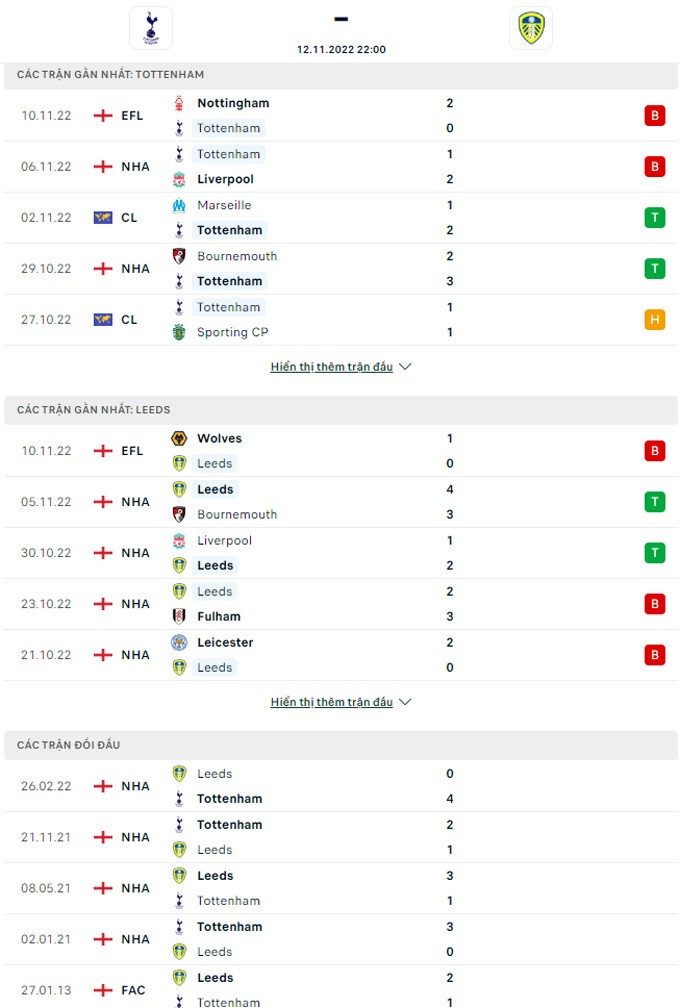This screenshot has height=1008, width=680.
Task: Open the 26.02.22 Leeds vs Tottenham match row
Action: pyautogui.click(x=340, y=786)
